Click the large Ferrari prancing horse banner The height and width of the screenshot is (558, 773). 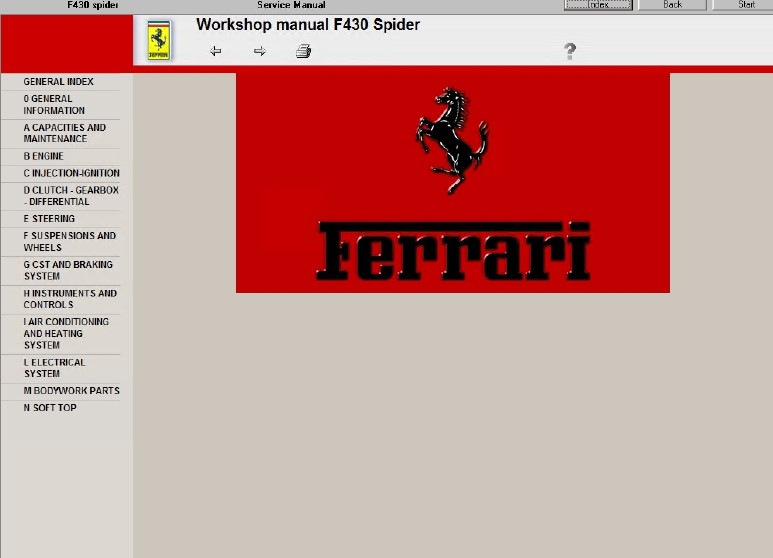(x=453, y=183)
